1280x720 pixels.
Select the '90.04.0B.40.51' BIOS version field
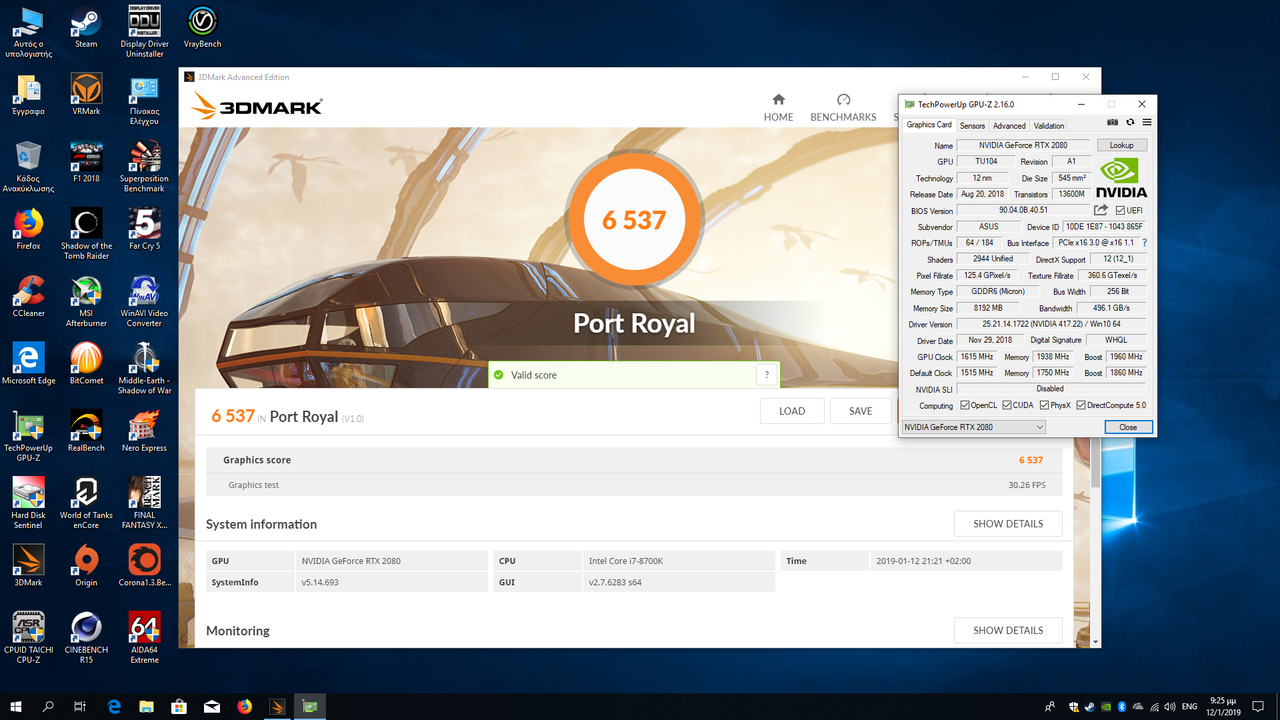(1023, 210)
